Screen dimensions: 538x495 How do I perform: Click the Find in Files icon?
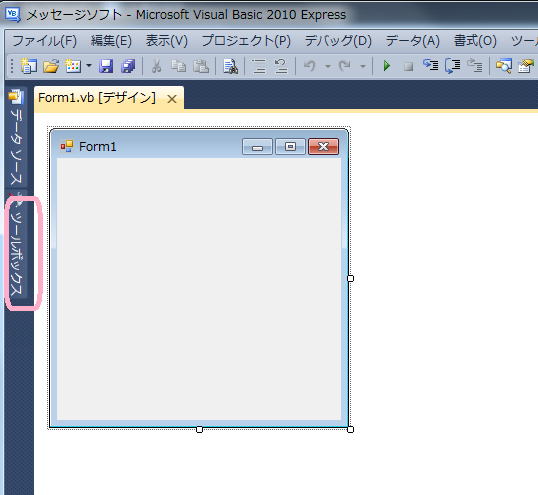point(230,66)
